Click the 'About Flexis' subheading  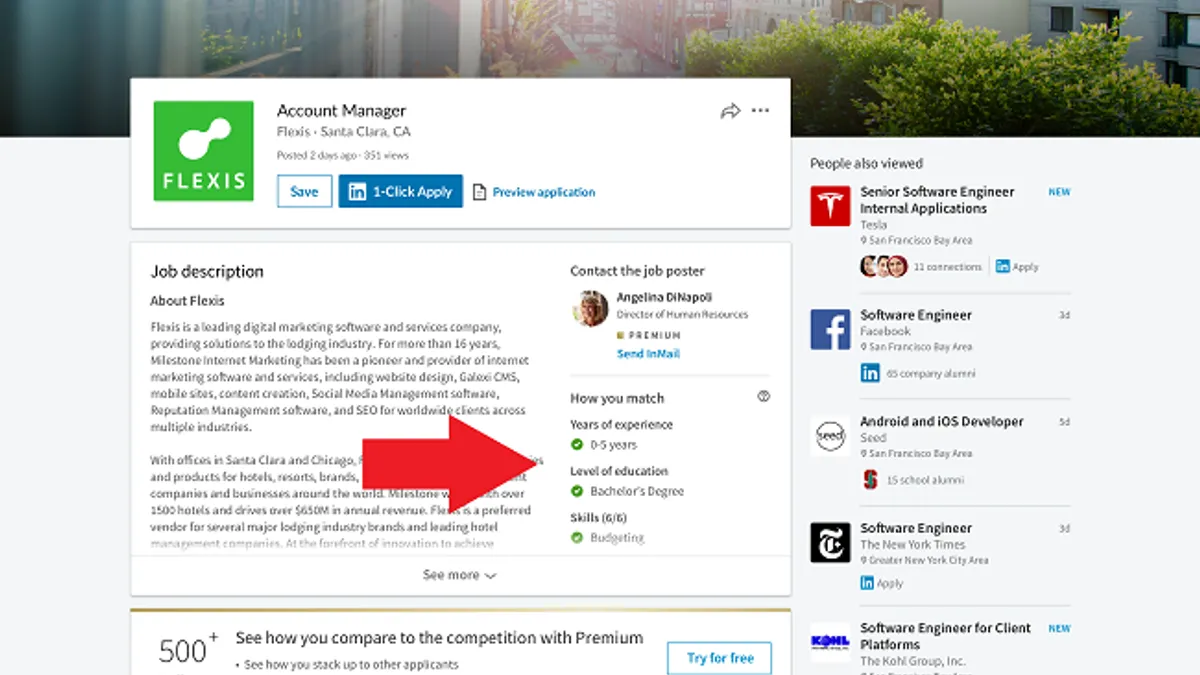(188, 301)
